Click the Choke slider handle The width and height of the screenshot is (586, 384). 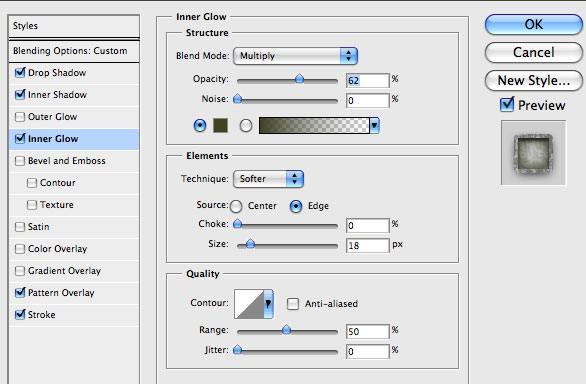(237, 224)
